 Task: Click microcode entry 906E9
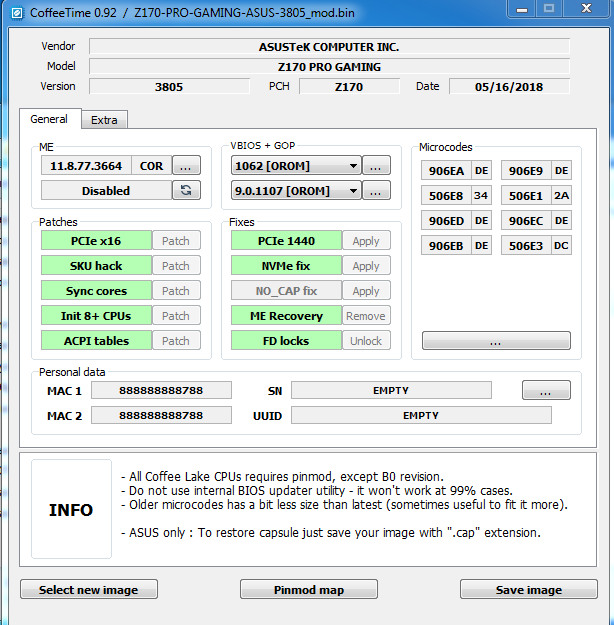click(526, 171)
